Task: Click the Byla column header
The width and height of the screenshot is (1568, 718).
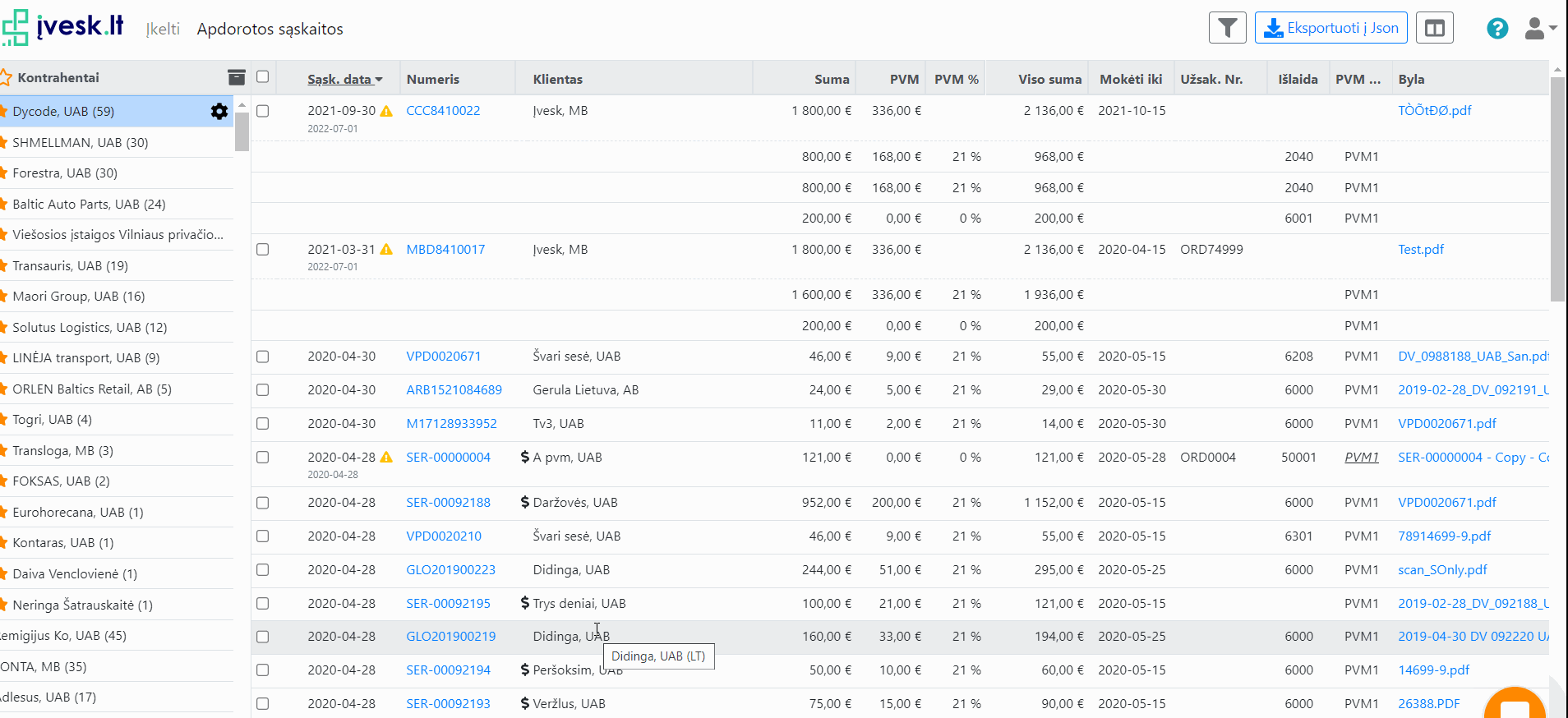Action: [1411, 79]
